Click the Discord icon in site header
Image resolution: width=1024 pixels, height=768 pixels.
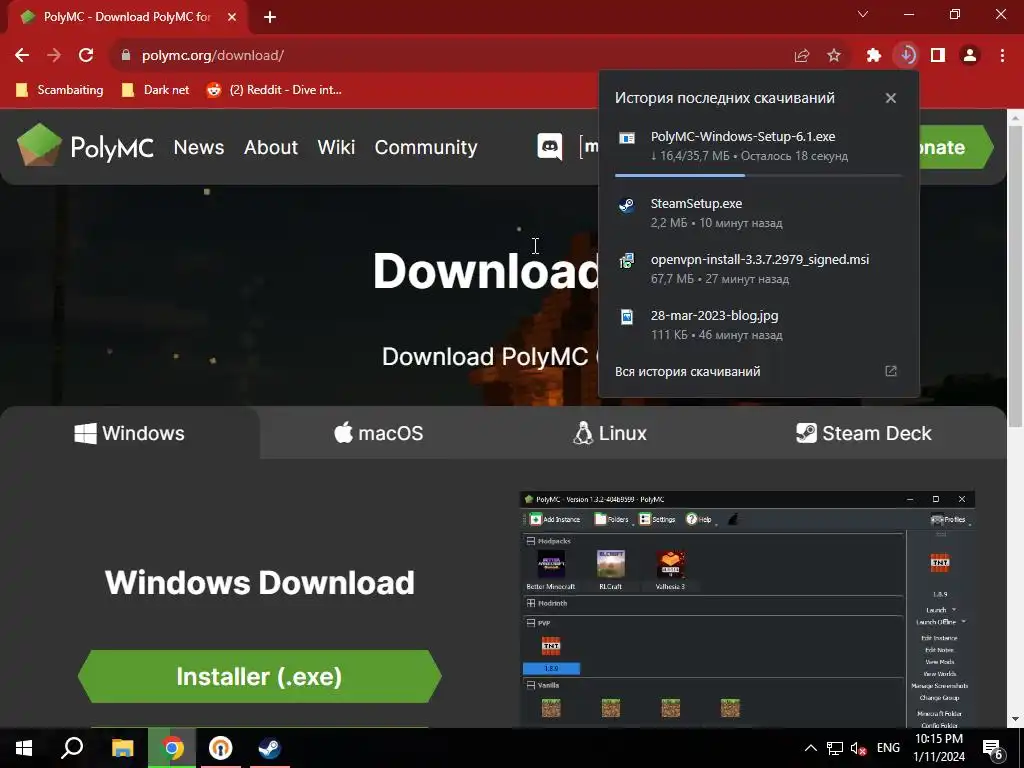point(550,147)
